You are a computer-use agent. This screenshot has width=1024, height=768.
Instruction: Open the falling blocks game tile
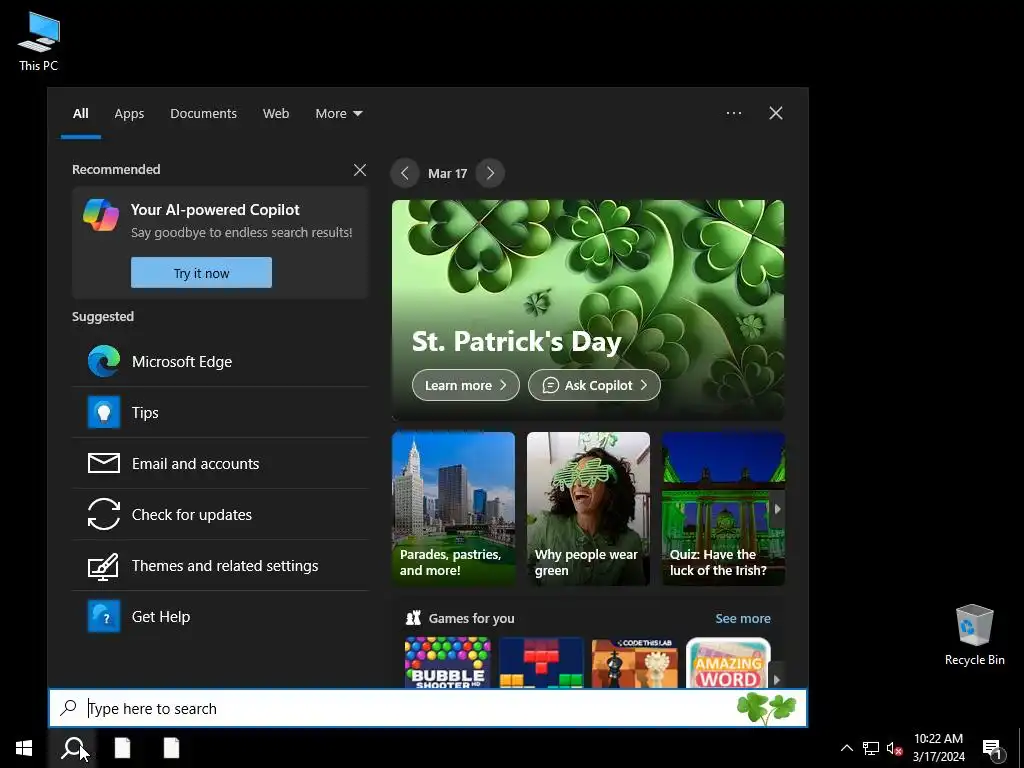point(541,662)
